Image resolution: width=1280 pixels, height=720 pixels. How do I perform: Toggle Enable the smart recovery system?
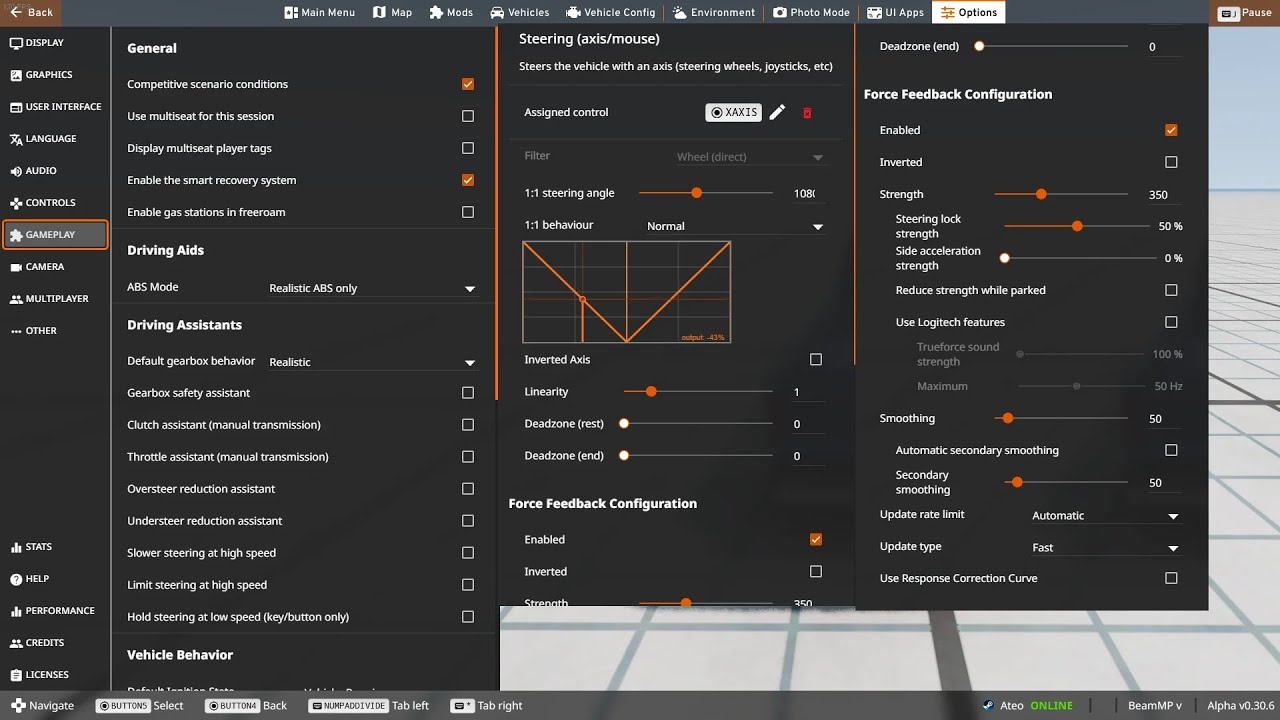coord(468,180)
